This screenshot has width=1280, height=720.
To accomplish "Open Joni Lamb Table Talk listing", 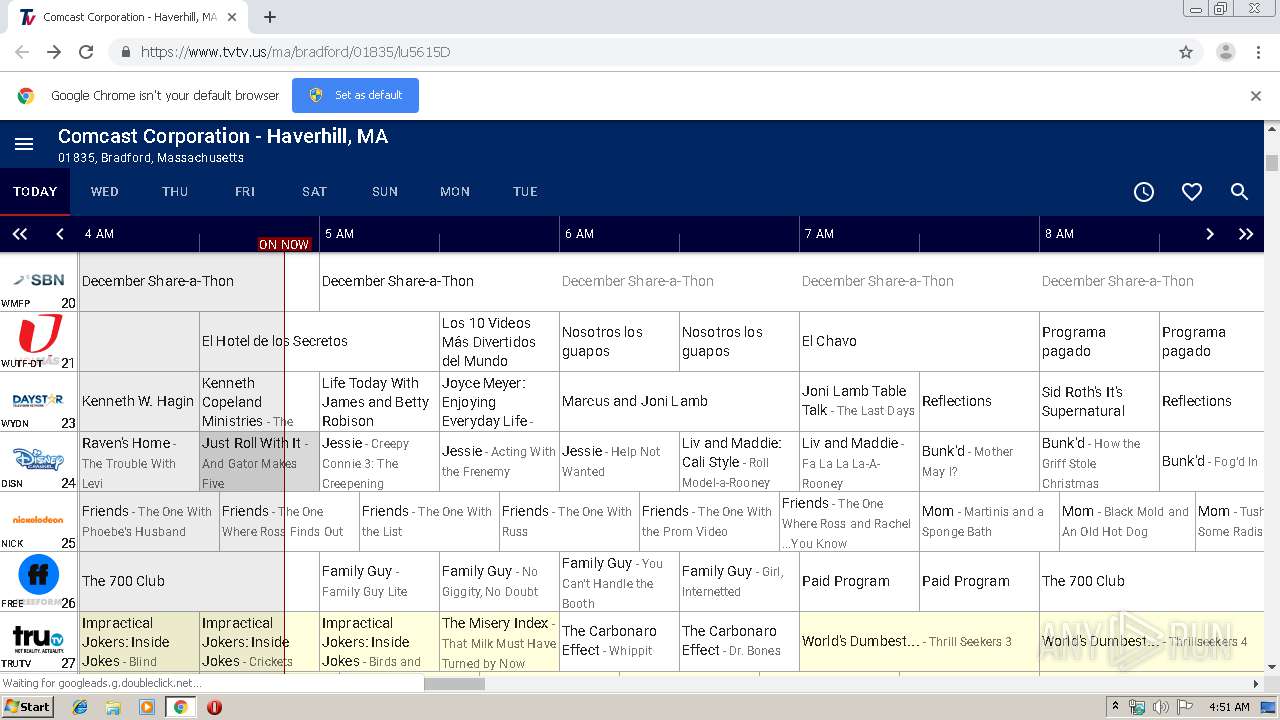I will point(859,402).
